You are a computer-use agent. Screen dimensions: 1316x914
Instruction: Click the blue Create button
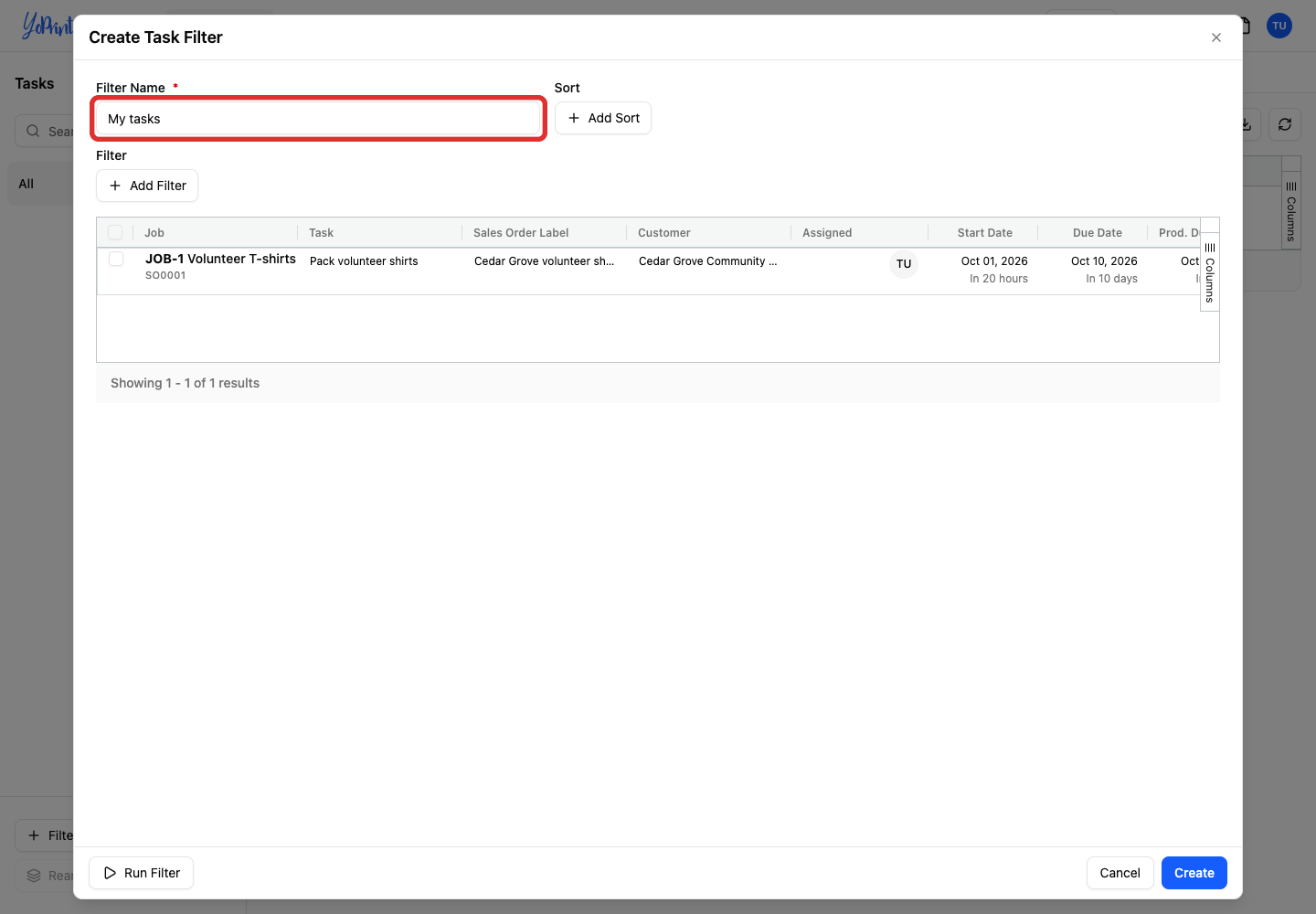pyautogui.click(x=1194, y=873)
